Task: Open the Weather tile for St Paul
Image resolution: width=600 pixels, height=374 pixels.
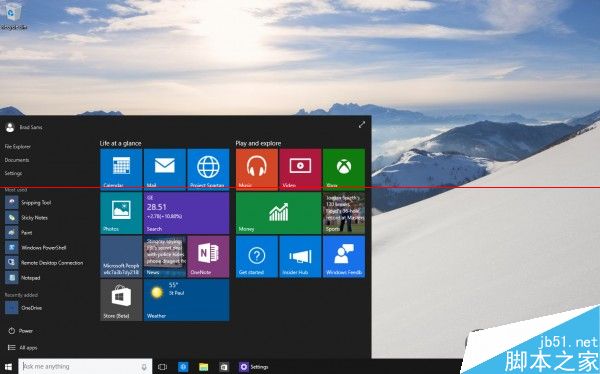Action: tap(186, 300)
